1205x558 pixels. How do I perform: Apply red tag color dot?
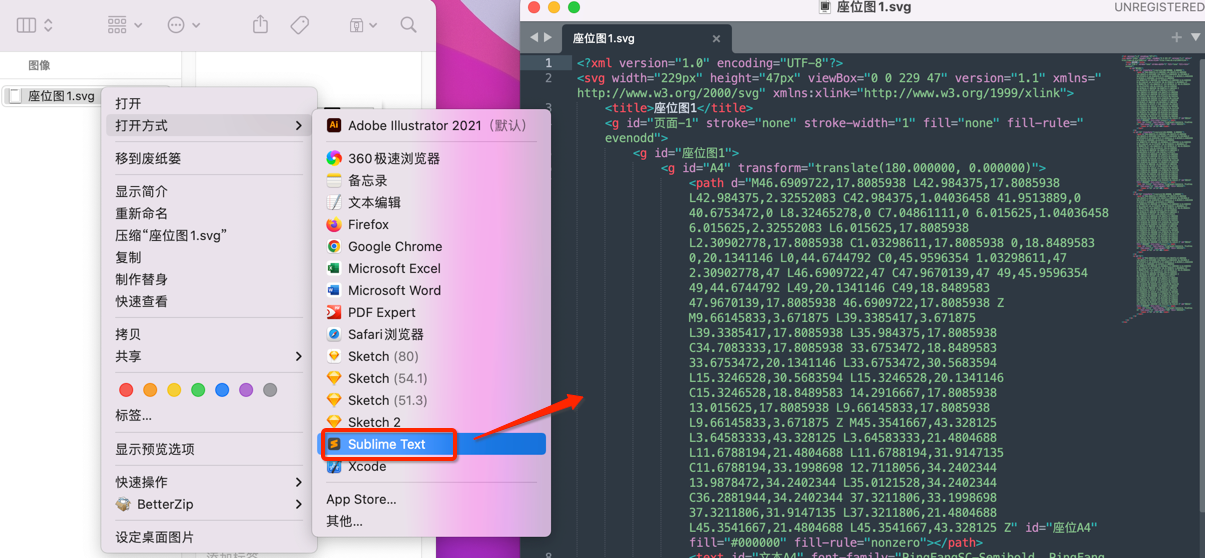[x=126, y=390]
